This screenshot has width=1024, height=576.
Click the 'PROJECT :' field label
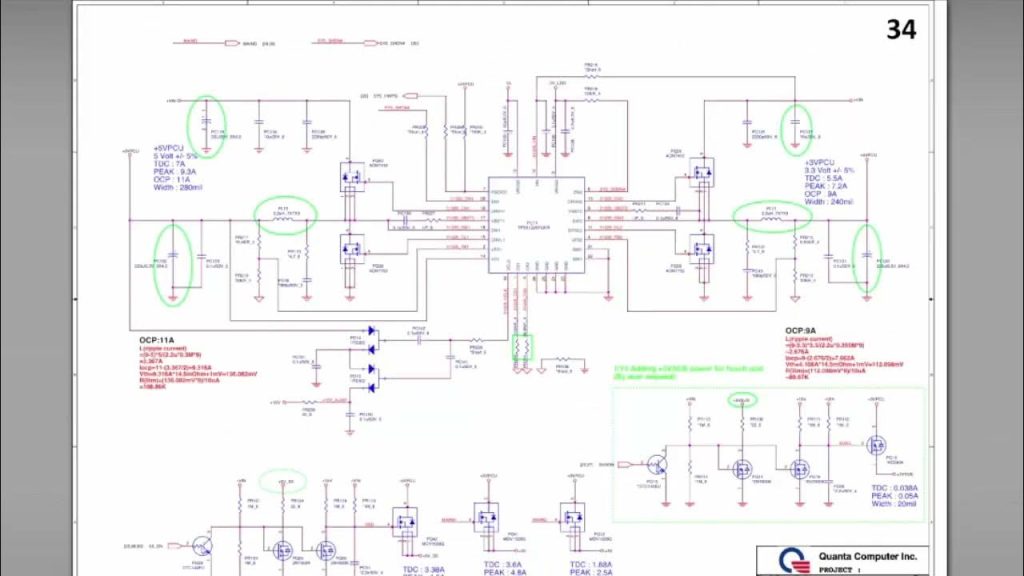click(839, 570)
